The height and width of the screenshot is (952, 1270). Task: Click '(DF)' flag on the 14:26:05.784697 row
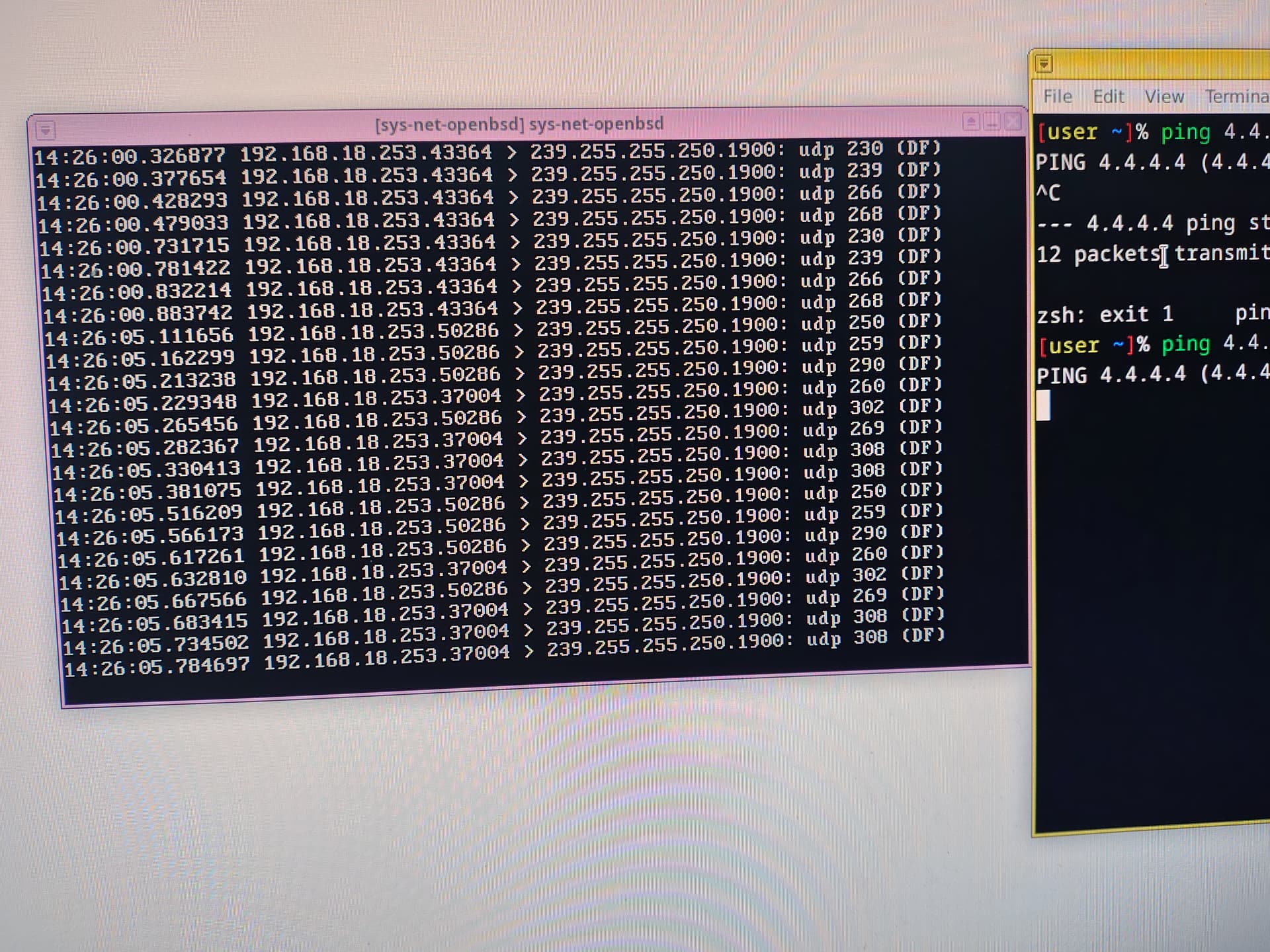(923, 635)
